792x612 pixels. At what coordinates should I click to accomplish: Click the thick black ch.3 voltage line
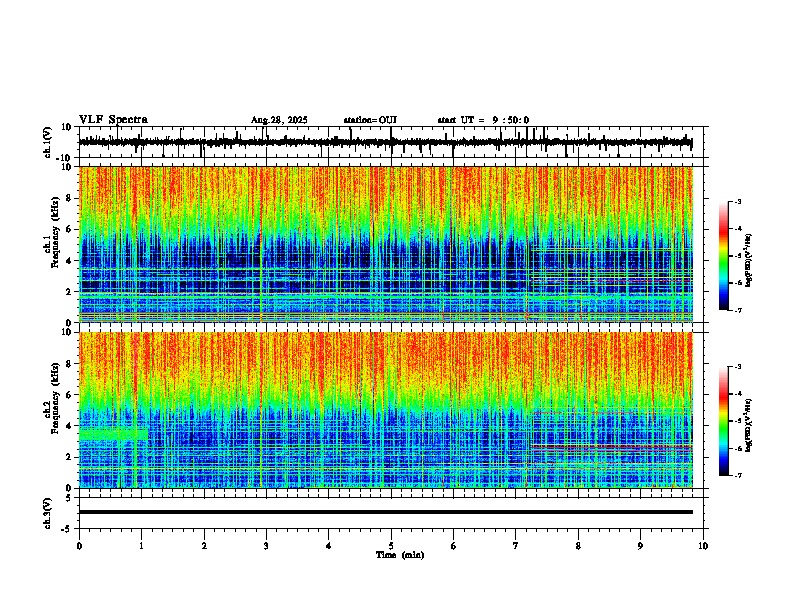pos(385,512)
